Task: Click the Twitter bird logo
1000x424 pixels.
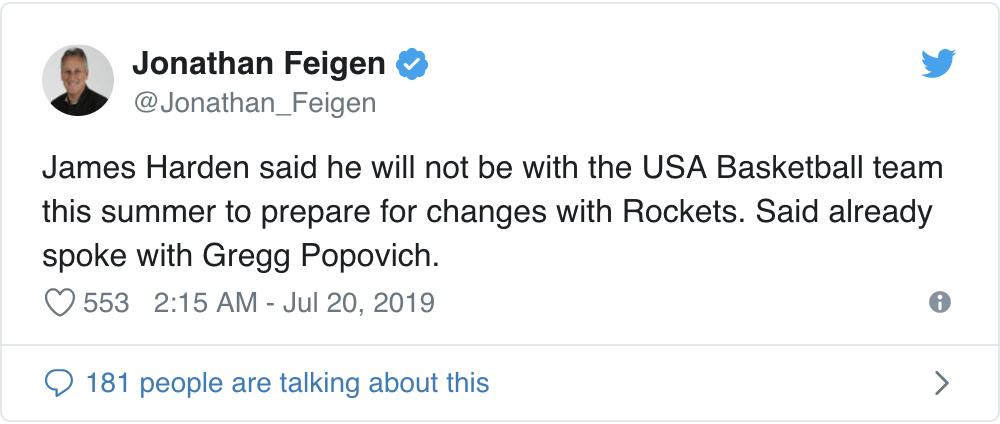Action: pos(938,64)
